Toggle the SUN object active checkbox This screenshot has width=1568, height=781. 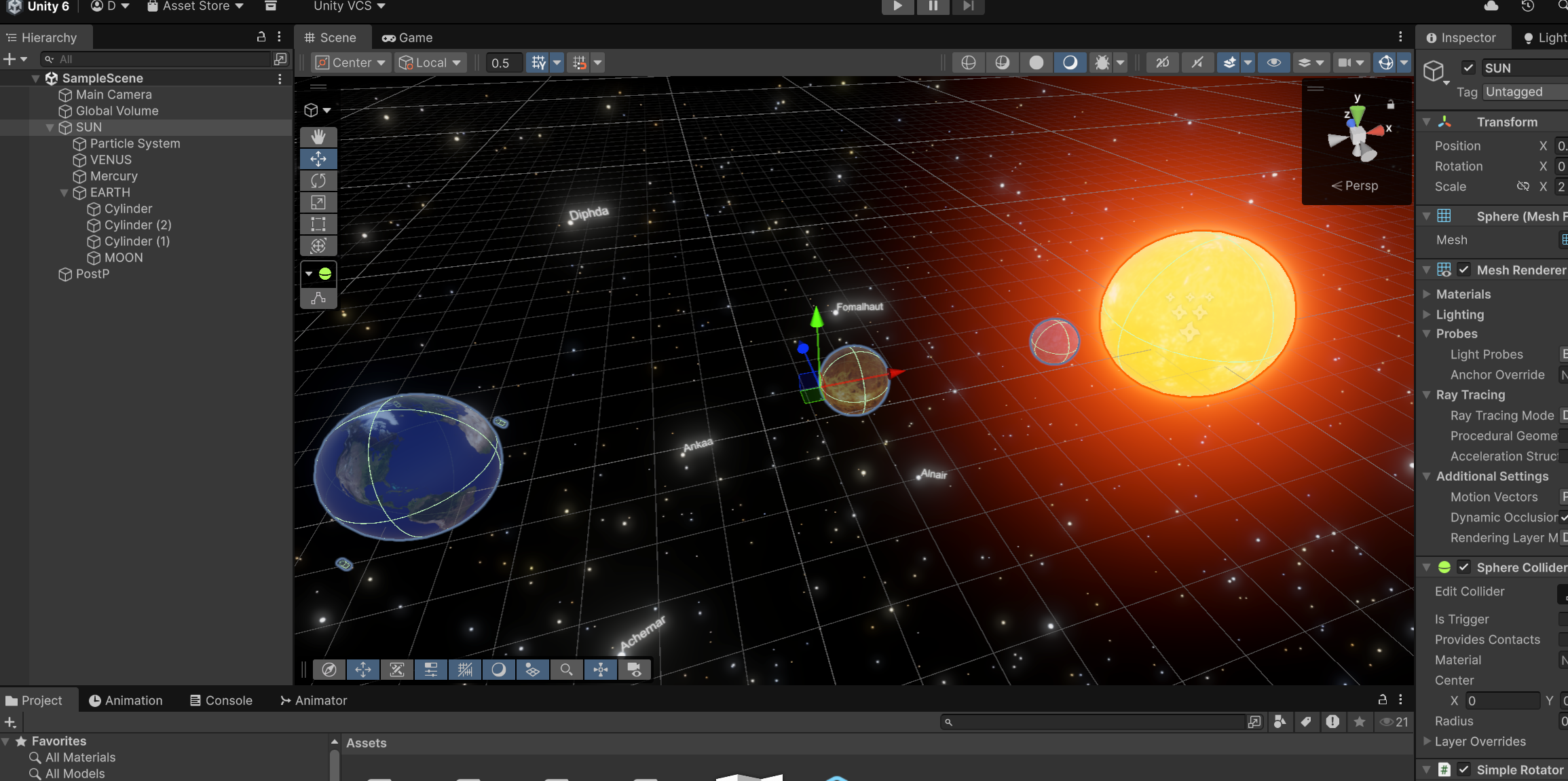click(x=1468, y=68)
